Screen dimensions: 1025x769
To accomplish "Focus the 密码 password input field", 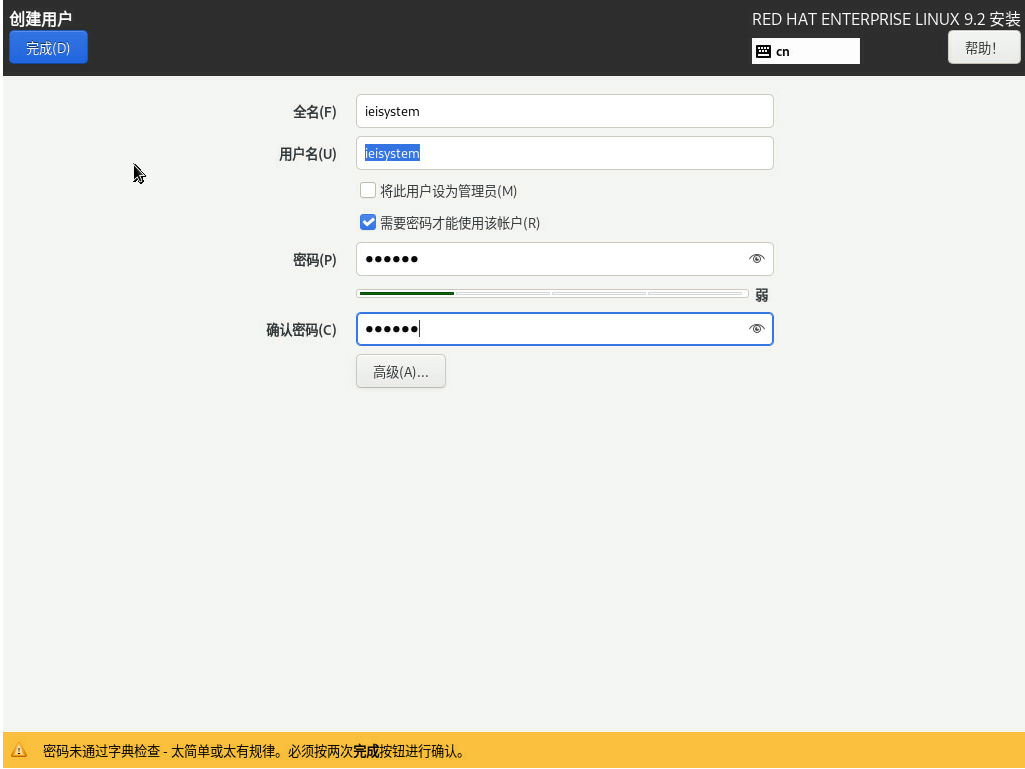I will click(550, 259).
